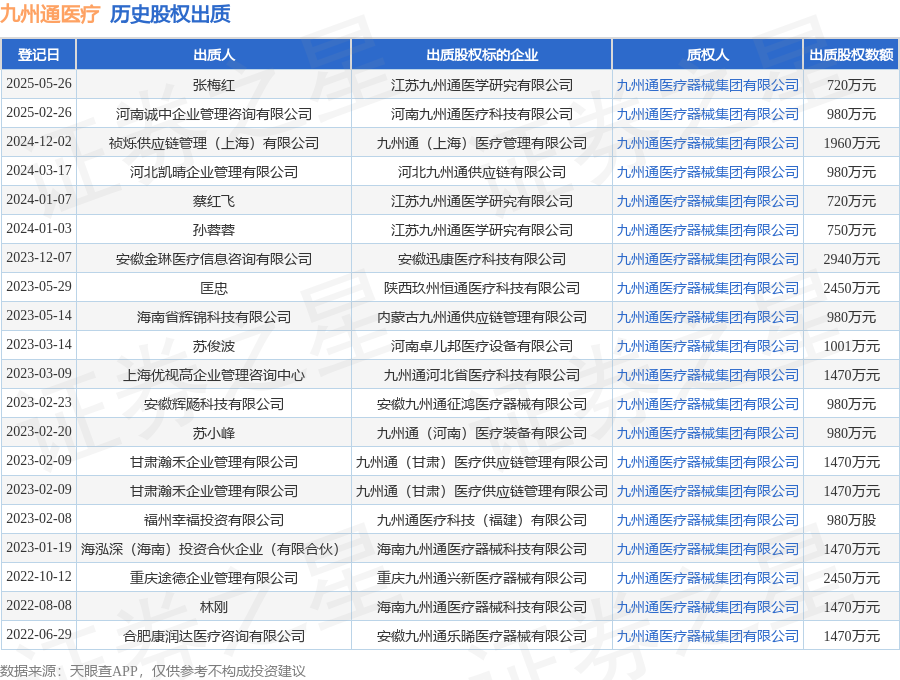
Task: Select company 重庆九州通兴新医疗器械有限公司
Action: 482,578
